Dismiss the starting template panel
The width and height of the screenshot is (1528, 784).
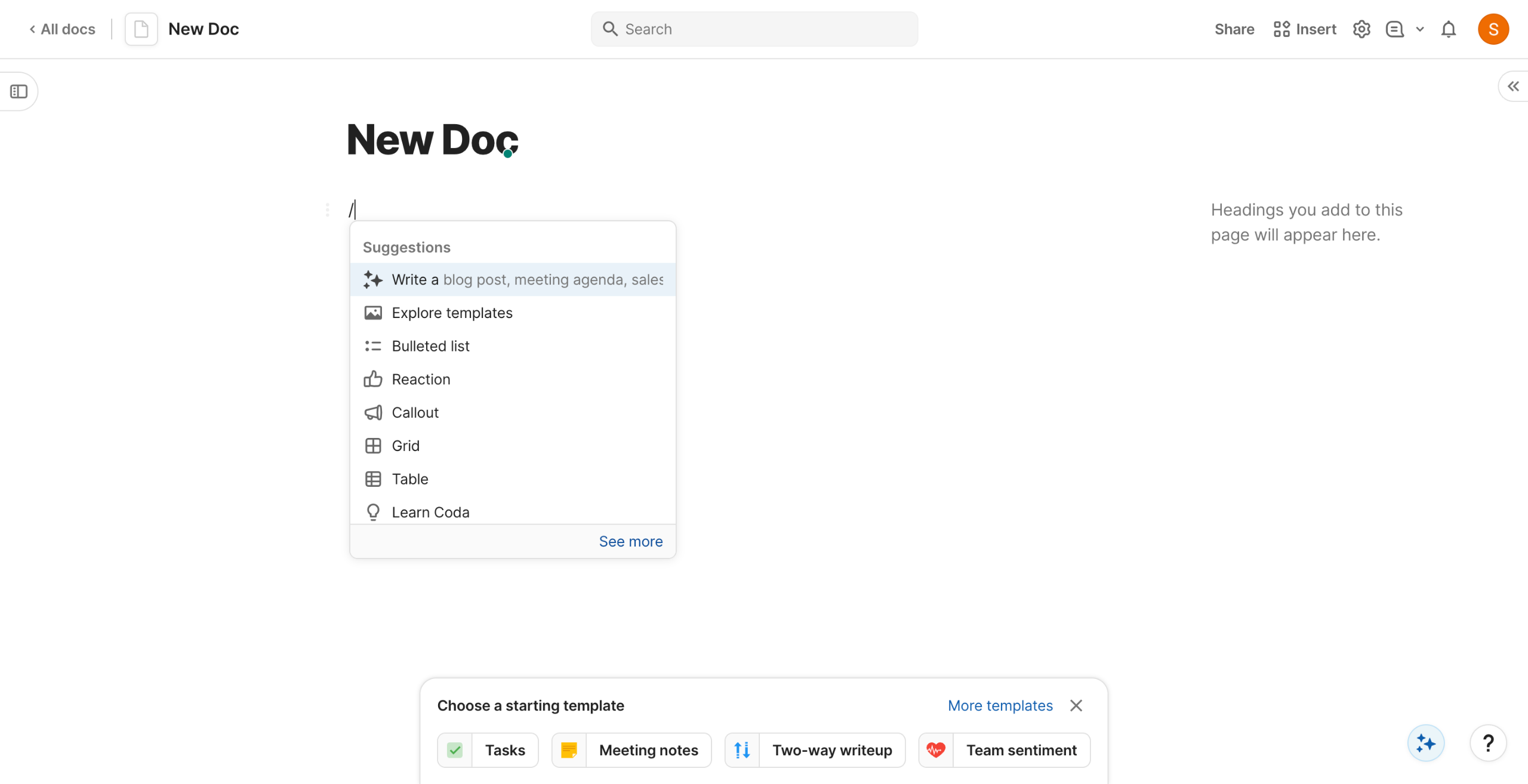coord(1076,705)
